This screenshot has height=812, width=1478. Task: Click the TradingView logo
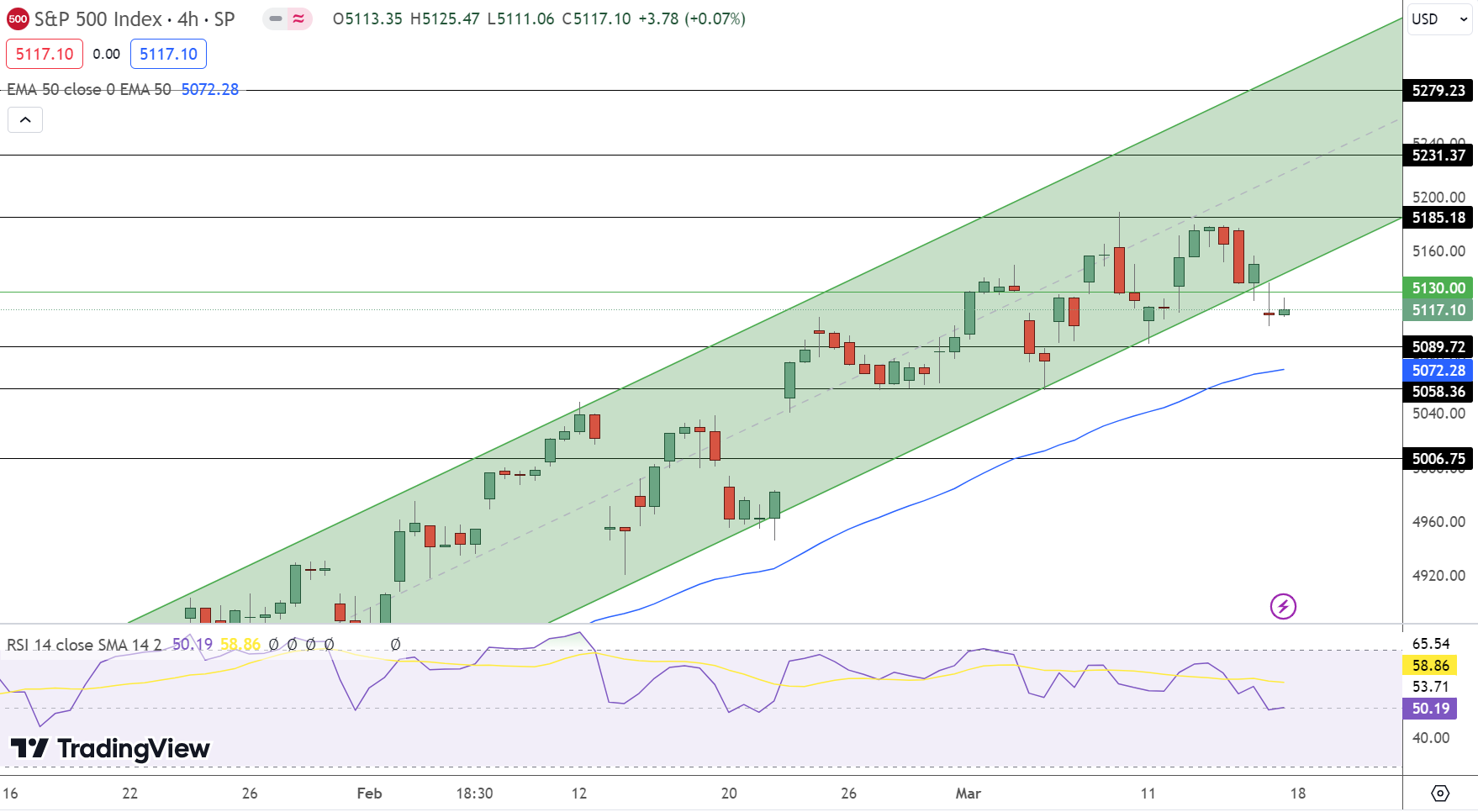pyautogui.click(x=110, y=748)
